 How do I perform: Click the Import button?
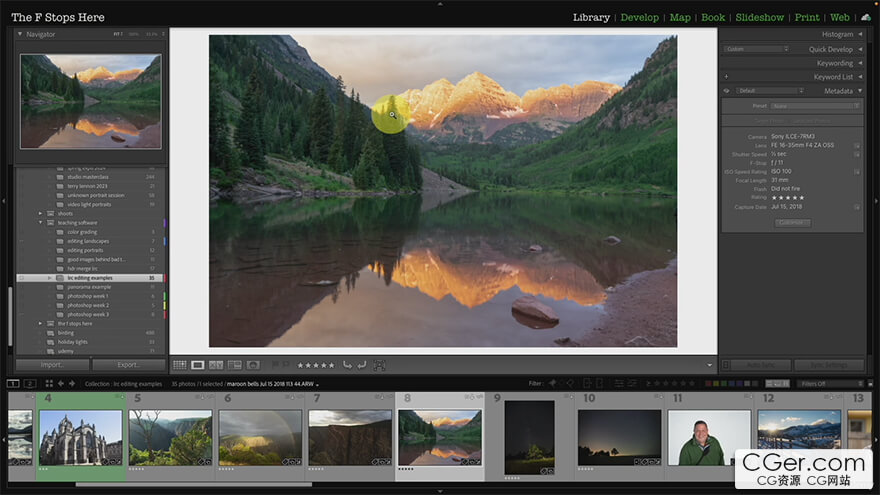click(x=51, y=365)
